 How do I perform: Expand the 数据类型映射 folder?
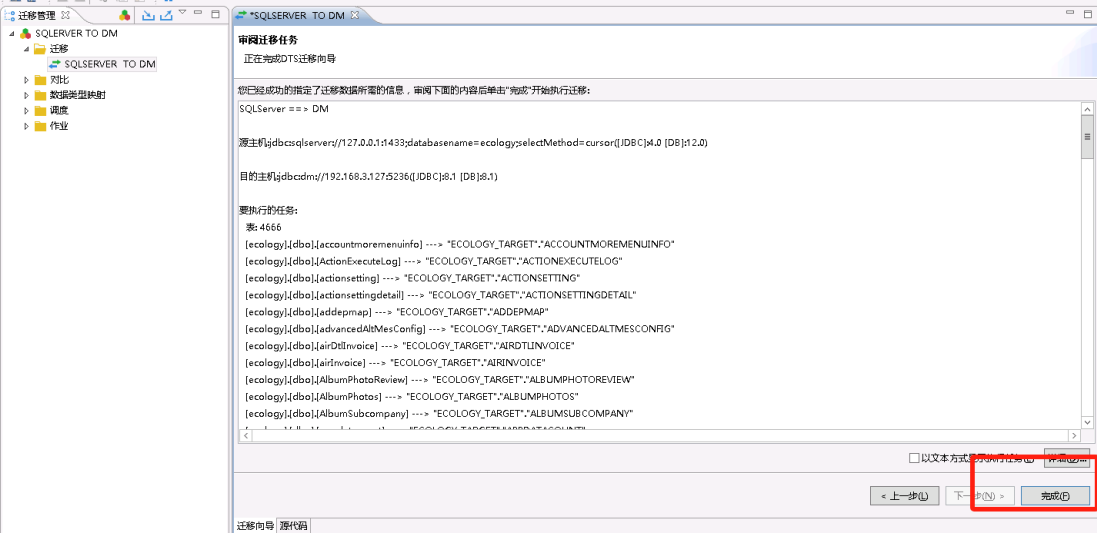[x=26, y=95]
